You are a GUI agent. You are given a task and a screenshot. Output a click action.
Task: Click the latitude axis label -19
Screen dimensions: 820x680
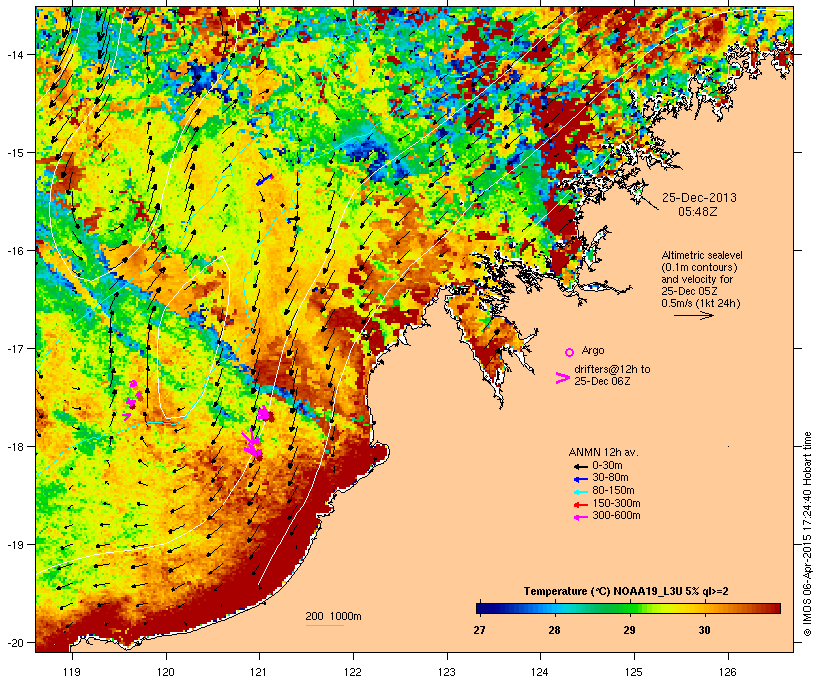click(14, 545)
